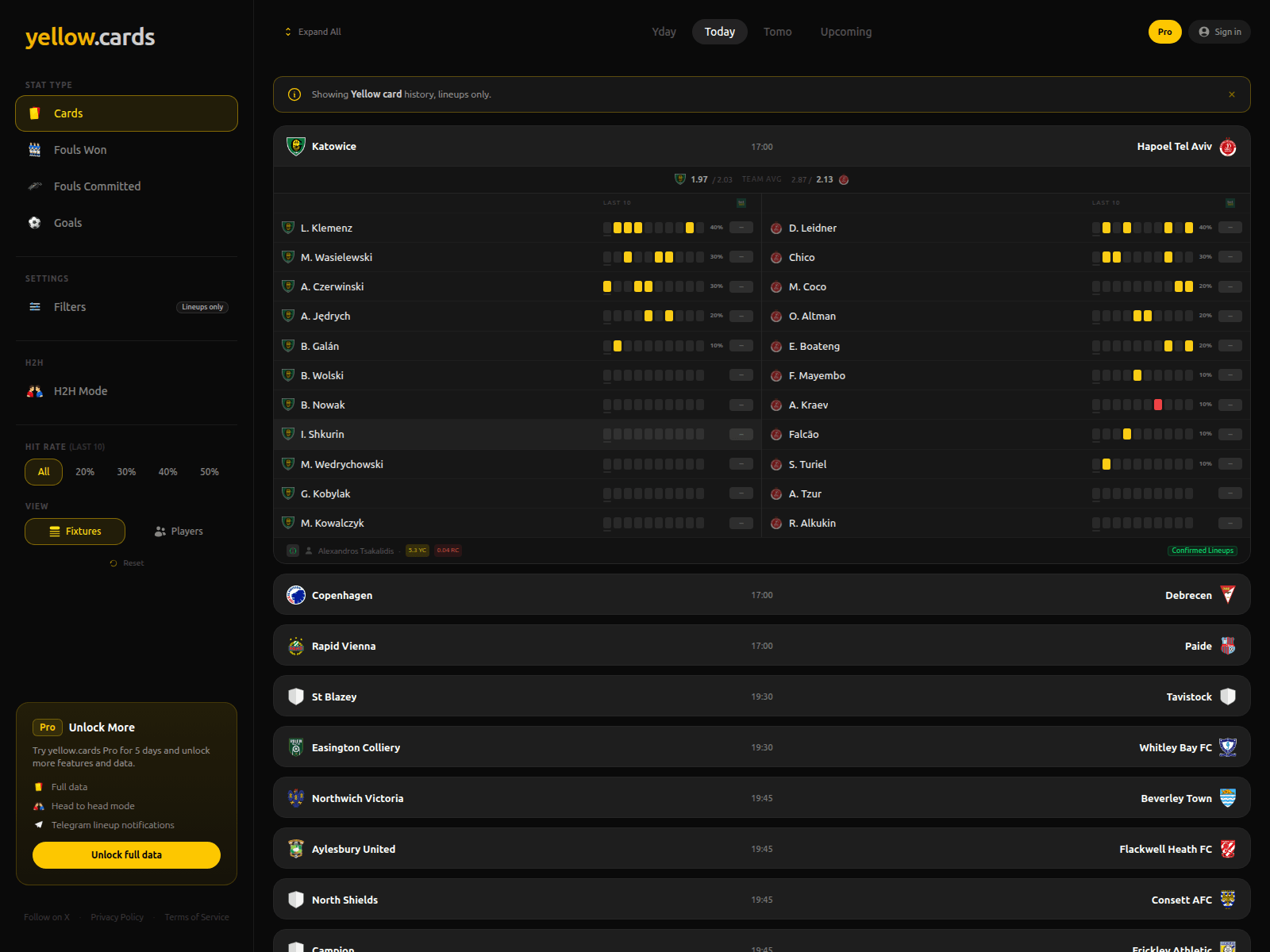Image resolution: width=1270 pixels, height=952 pixels.
Task: Expand the St Blazey vs Tavistock fixture
Action: 762,697
